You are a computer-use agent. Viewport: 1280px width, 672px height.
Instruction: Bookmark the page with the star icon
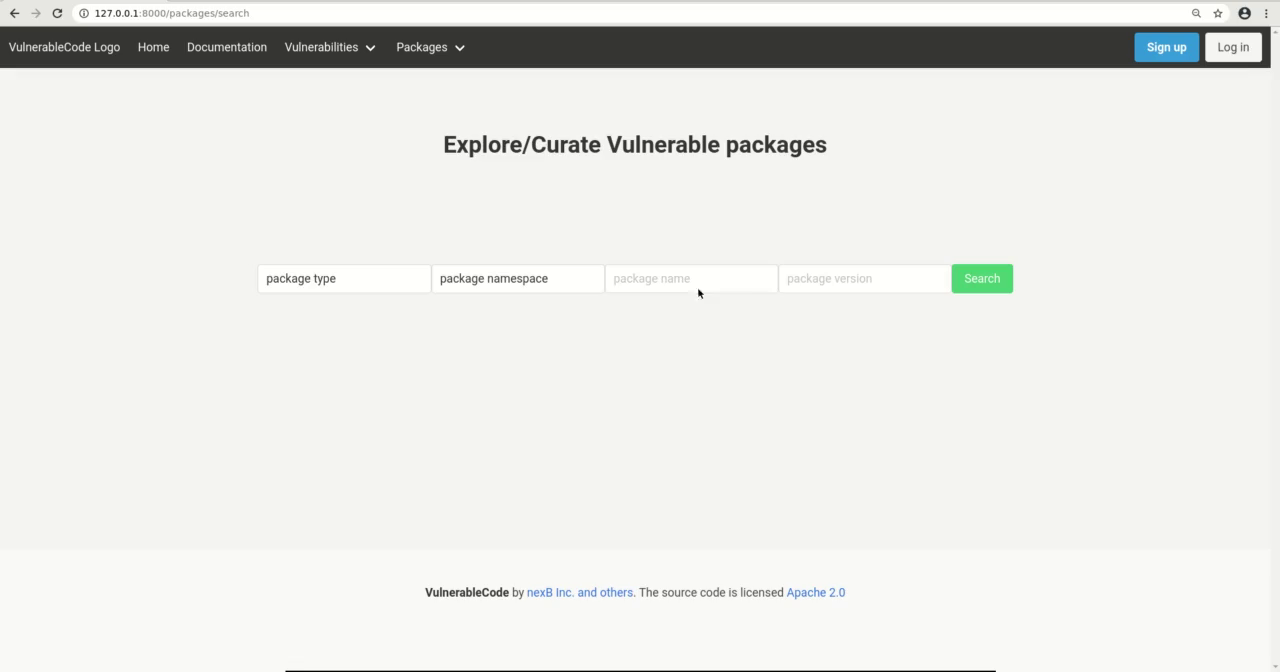click(1217, 13)
